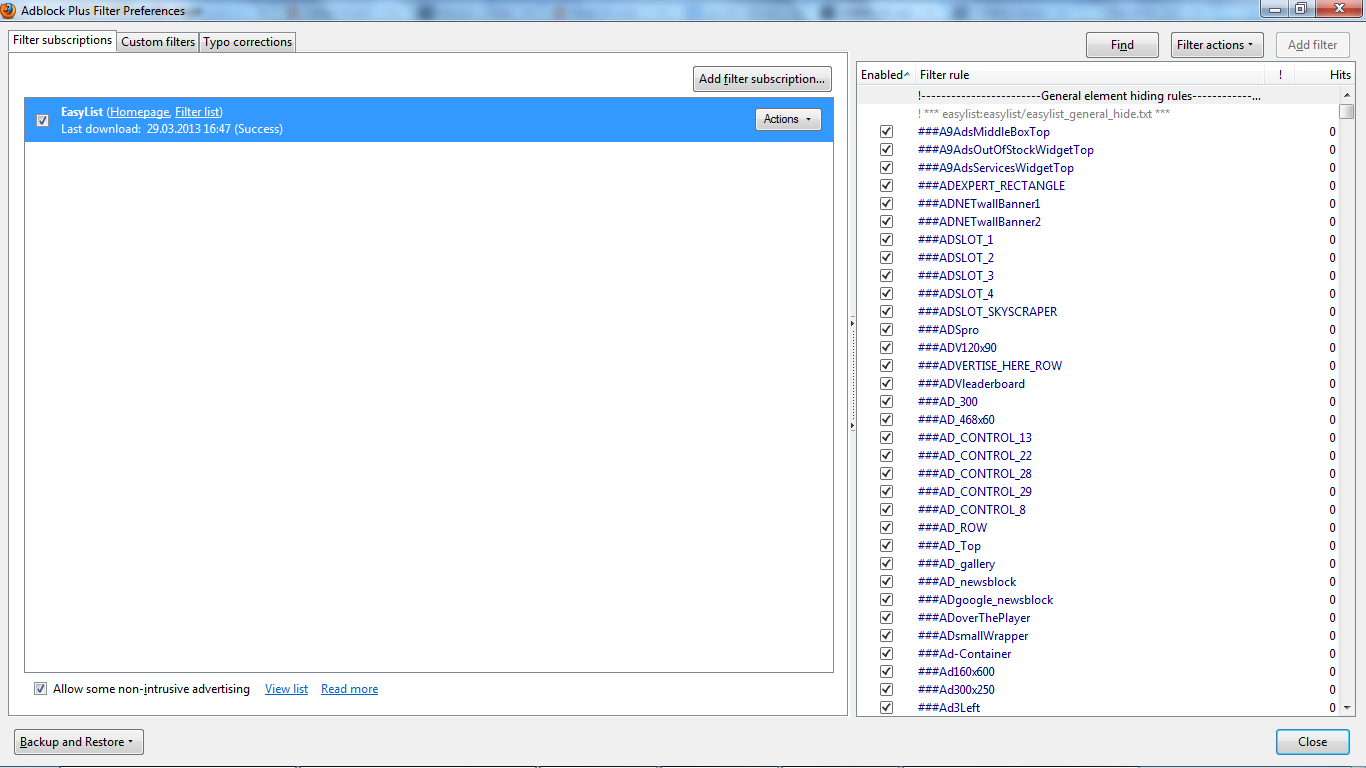Select the ###Ad3Left filter rule
The height and width of the screenshot is (768, 1366).
click(948, 708)
